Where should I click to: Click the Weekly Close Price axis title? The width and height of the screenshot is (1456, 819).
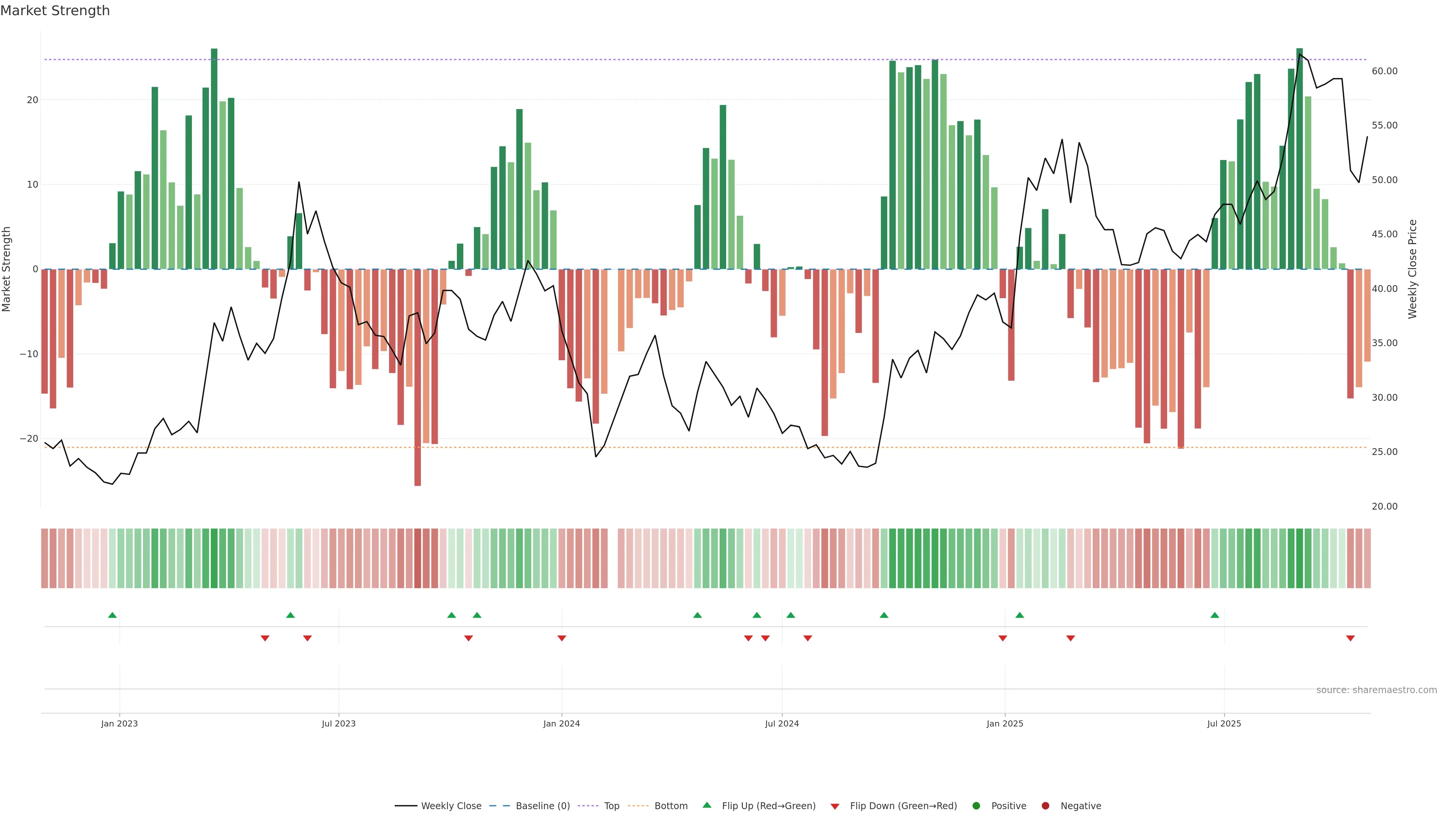[x=1412, y=269]
